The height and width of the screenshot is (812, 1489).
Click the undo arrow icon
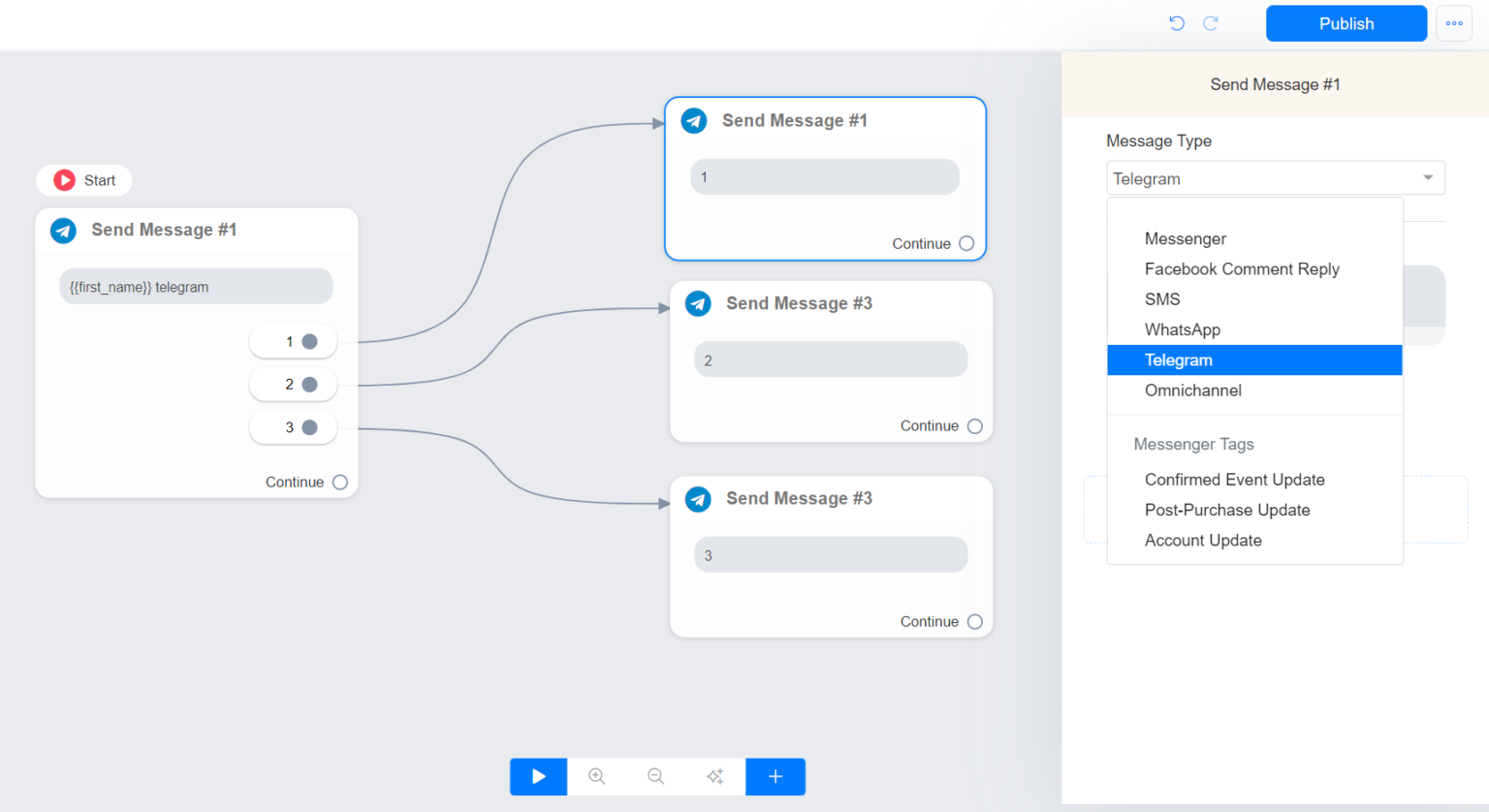click(x=1177, y=23)
